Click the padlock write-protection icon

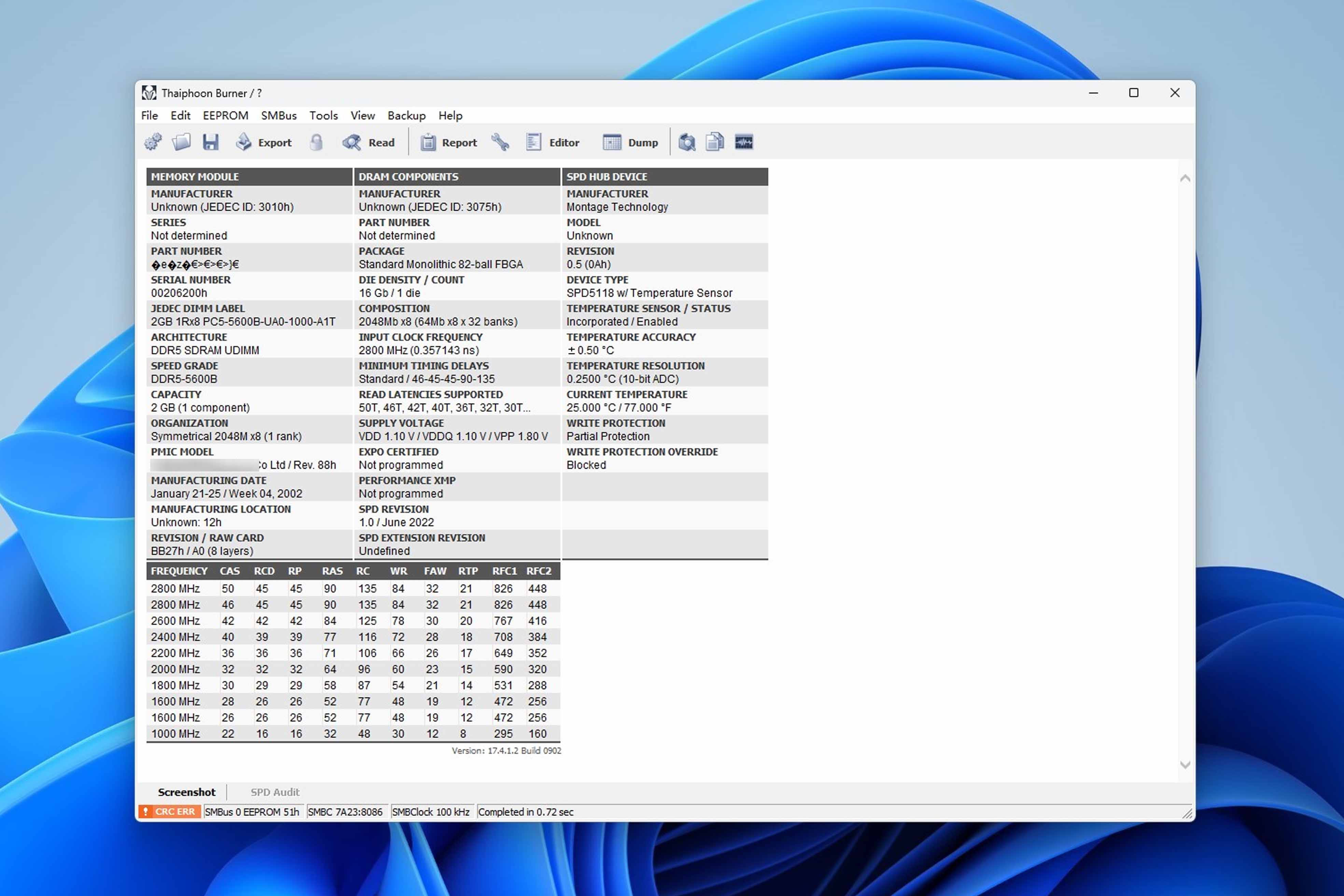point(316,142)
